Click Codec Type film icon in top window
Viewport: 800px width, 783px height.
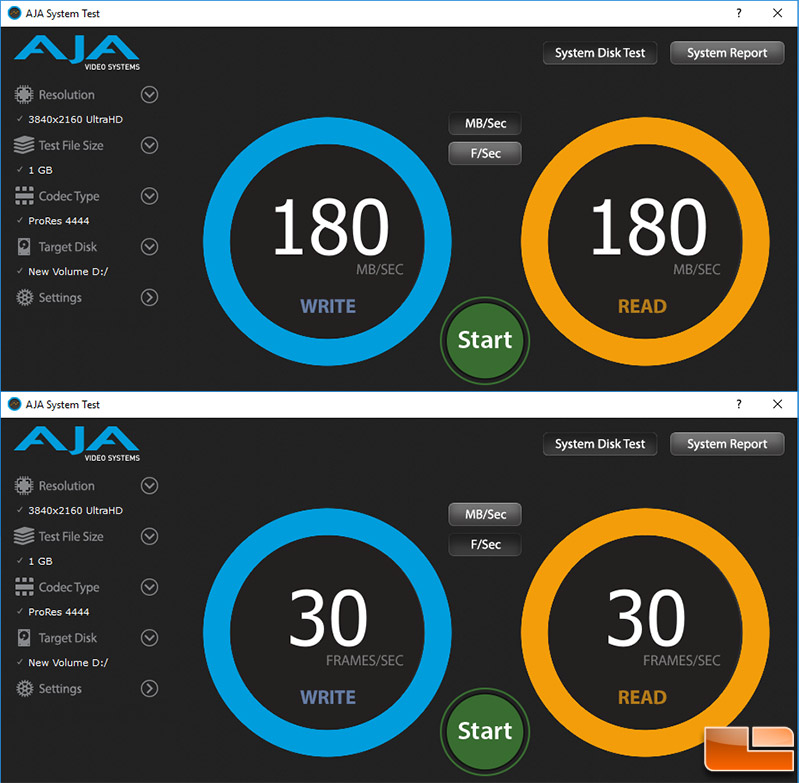[x=24, y=196]
